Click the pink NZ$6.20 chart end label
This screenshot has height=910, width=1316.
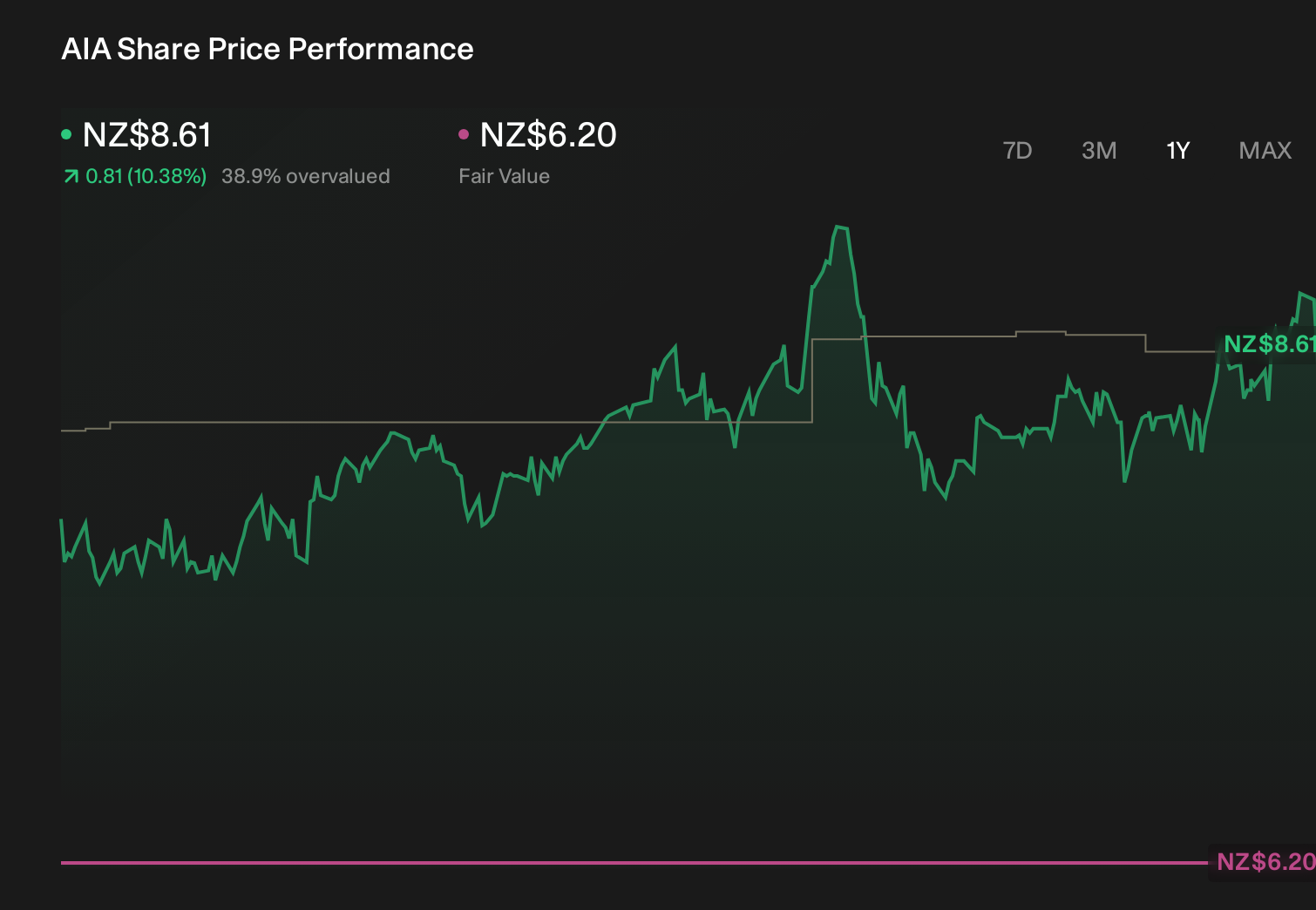[x=1265, y=862]
